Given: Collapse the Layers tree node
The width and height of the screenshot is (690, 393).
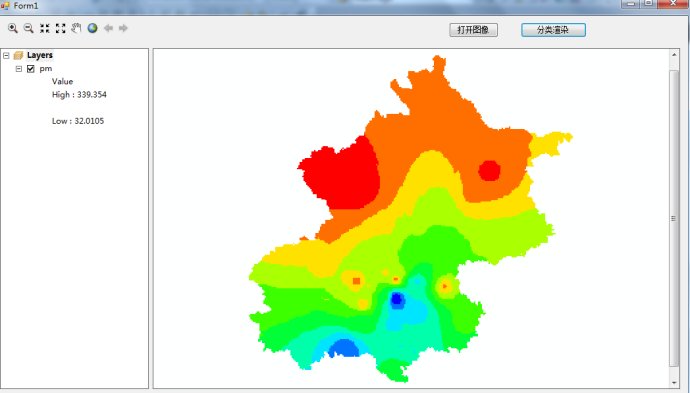Looking at the screenshot, I should pos(6,55).
